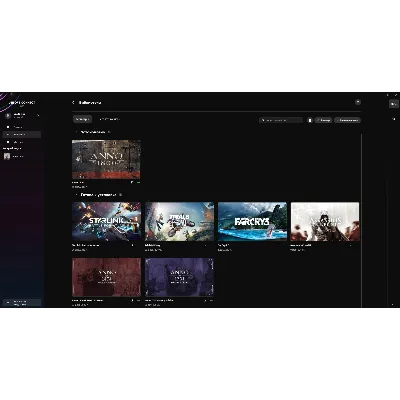Select the first library tab

point(82,119)
